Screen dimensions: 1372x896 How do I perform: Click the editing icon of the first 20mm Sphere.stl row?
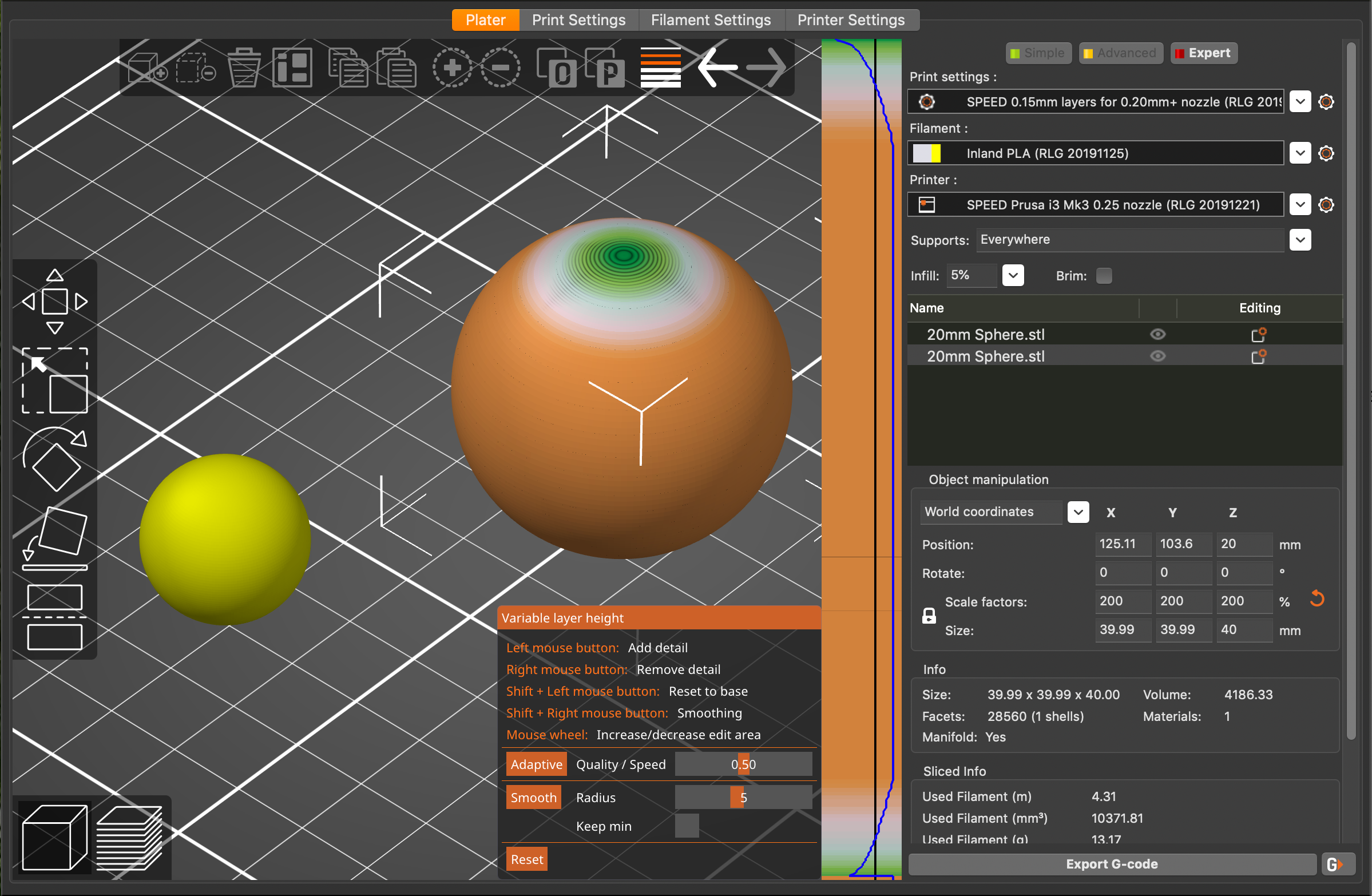tap(1259, 334)
